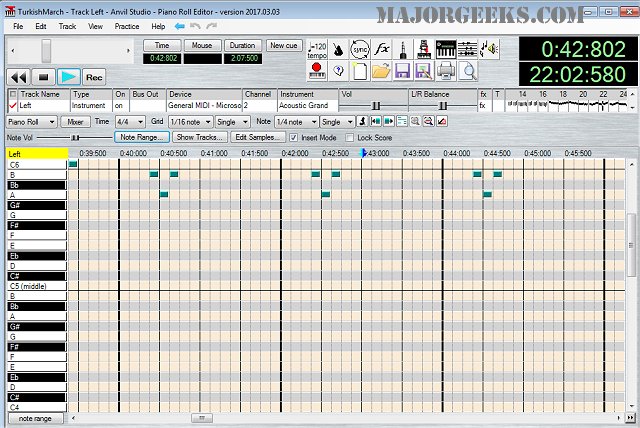The image size is (640, 428).
Task: Click the audio jack plug icon
Action: point(403,50)
